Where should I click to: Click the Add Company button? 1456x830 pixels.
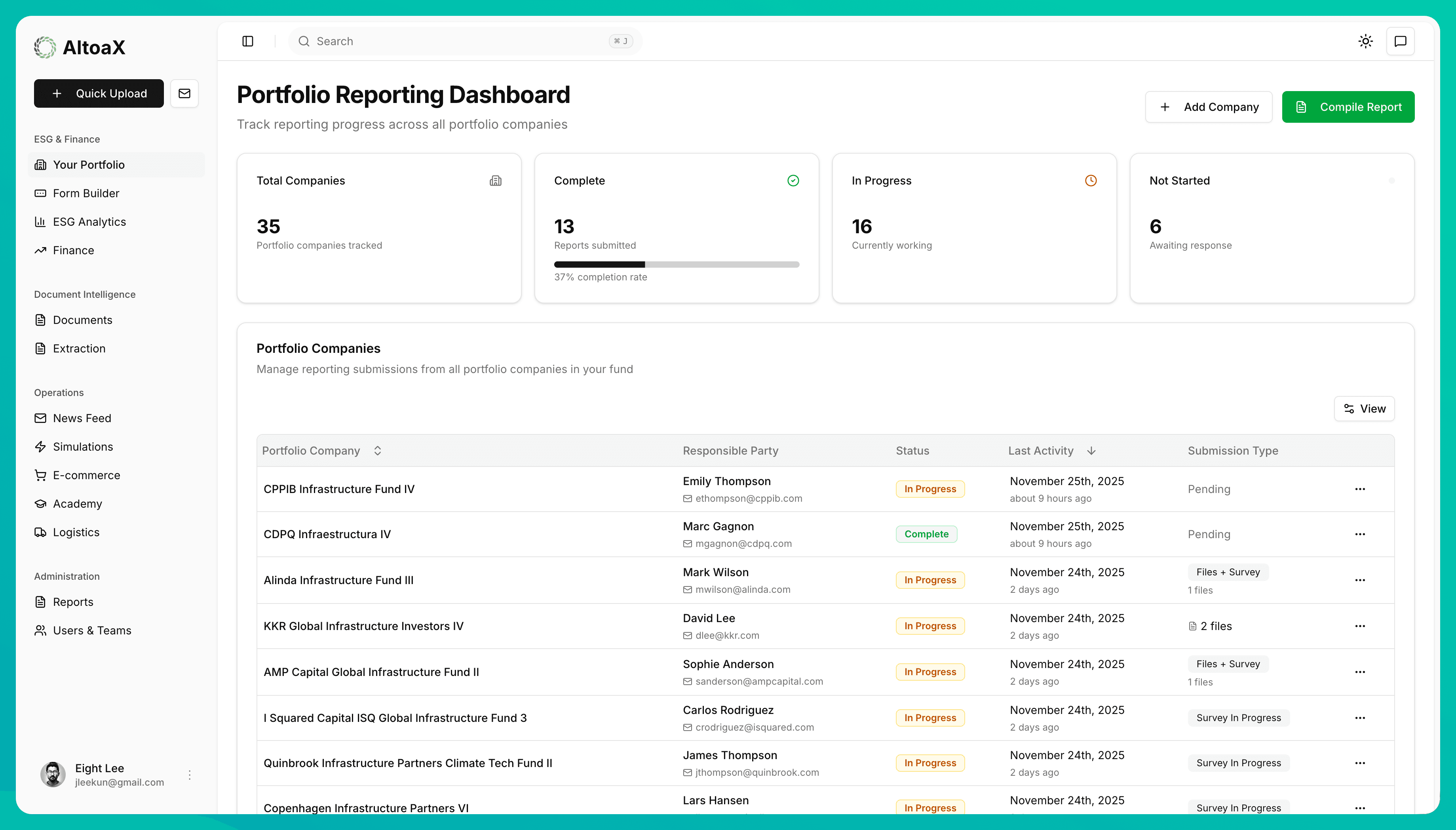pyautogui.click(x=1209, y=107)
